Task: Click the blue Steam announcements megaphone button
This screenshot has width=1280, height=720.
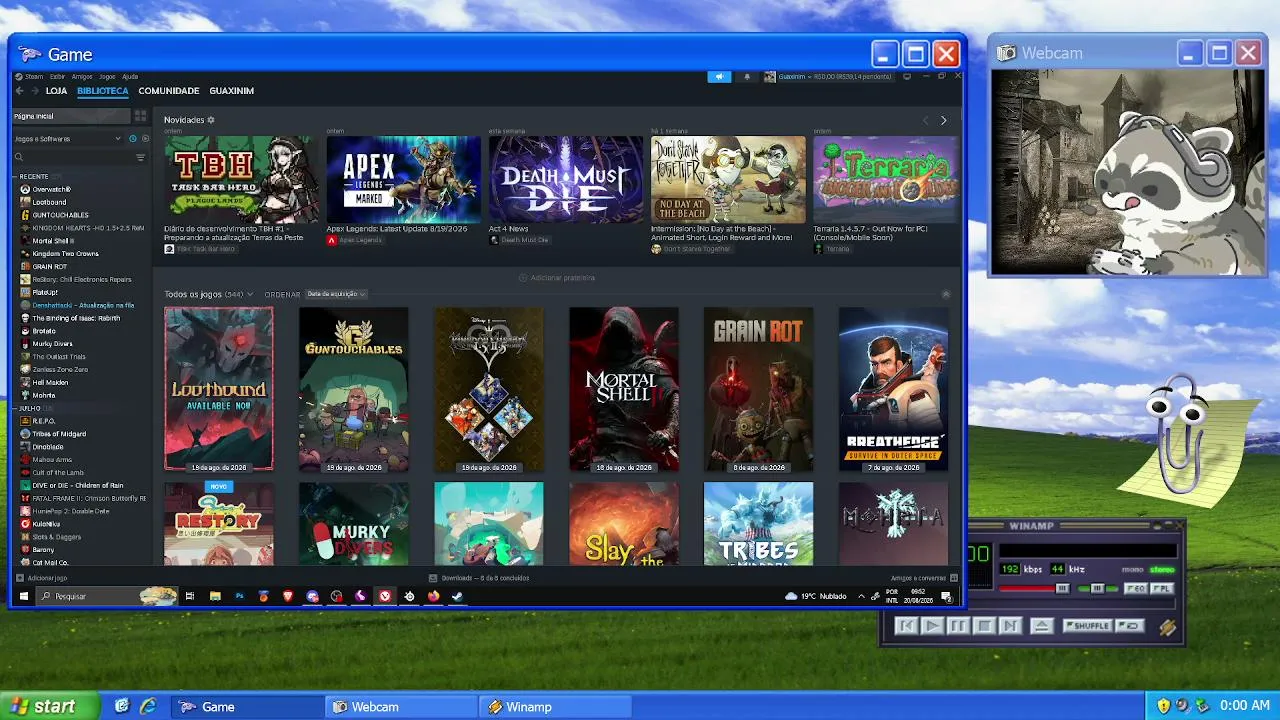Action: [719, 77]
